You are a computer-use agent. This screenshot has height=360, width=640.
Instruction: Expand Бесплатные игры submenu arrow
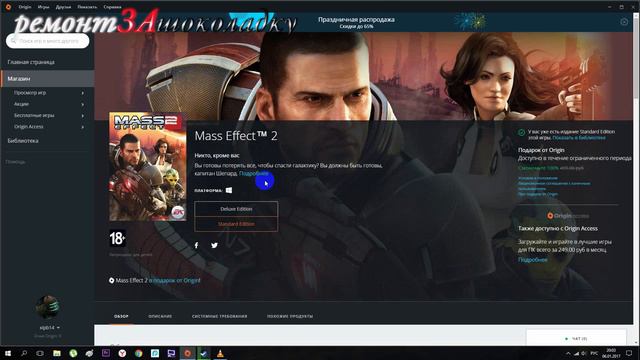[83, 116]
